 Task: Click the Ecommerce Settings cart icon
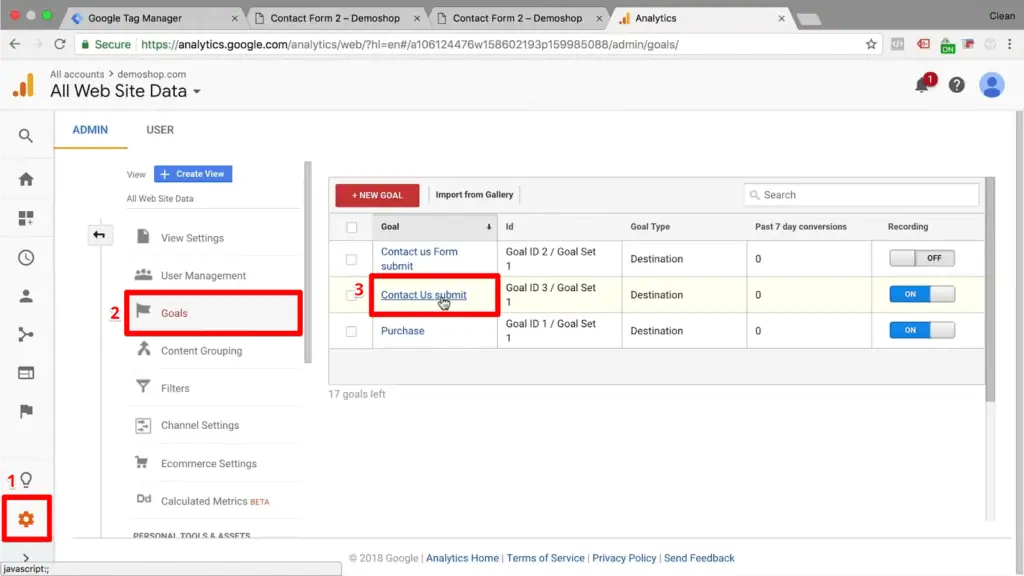(x=142, y=463)
